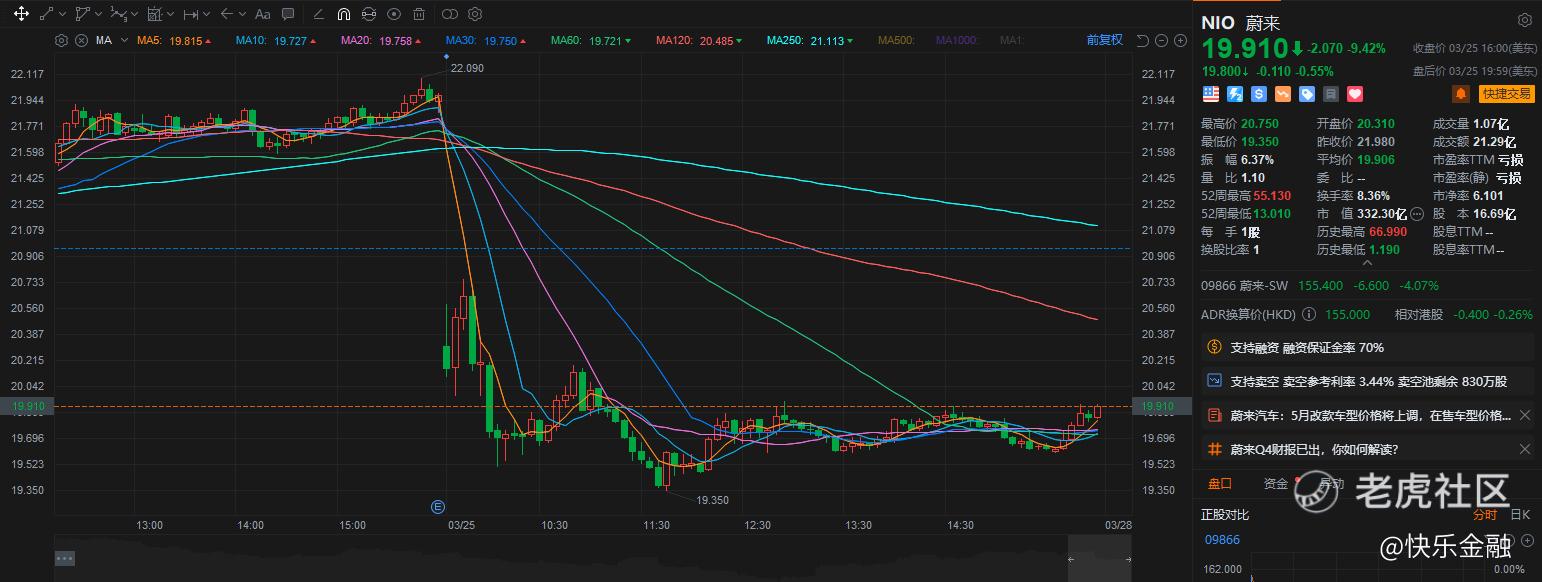Screen dimensions: 1542x582
Task: Select the polygon shape drawing tool
Action: pyautogui.click(x=83, y=14)
